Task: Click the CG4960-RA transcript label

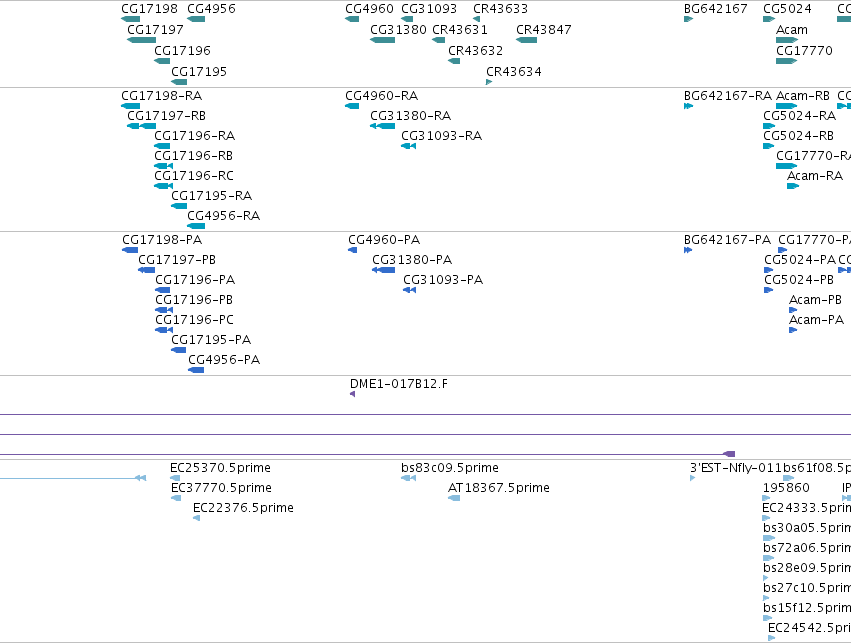Action: click(x=382, y=96)
